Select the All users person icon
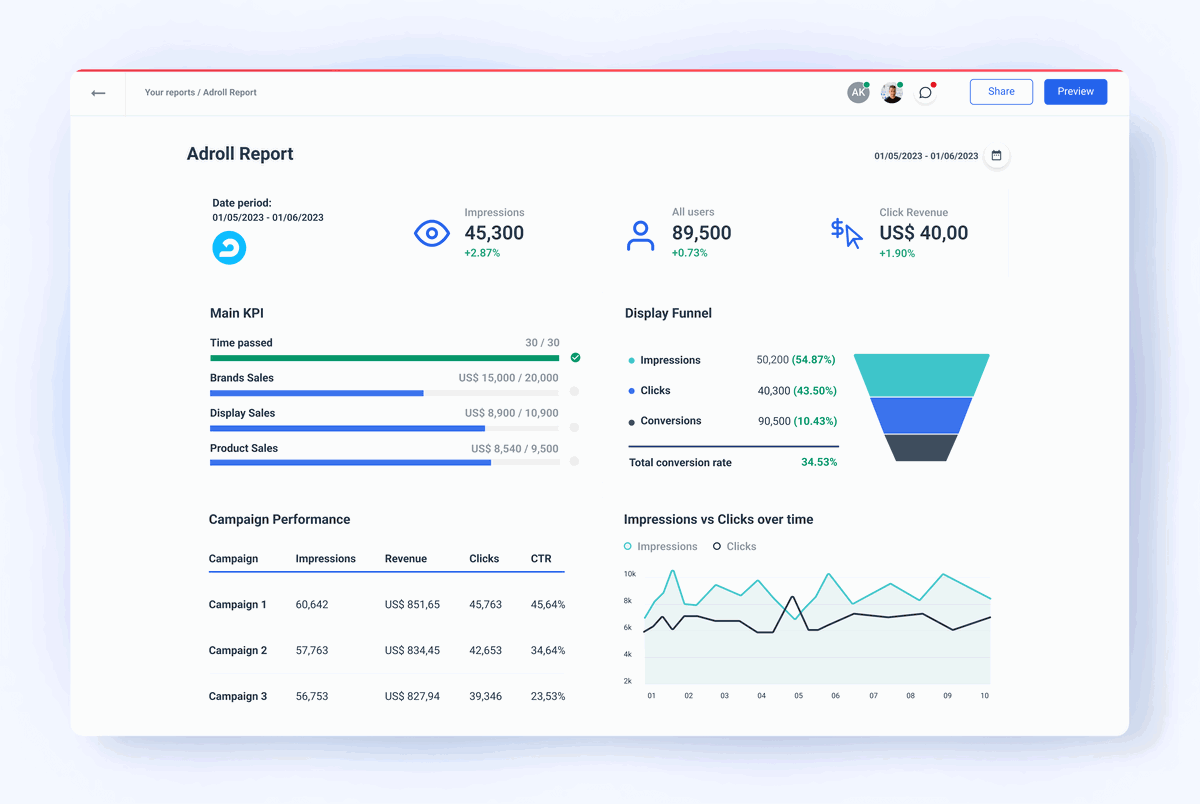The height and width of the screenshot is (804, 1200). (641, 233)
